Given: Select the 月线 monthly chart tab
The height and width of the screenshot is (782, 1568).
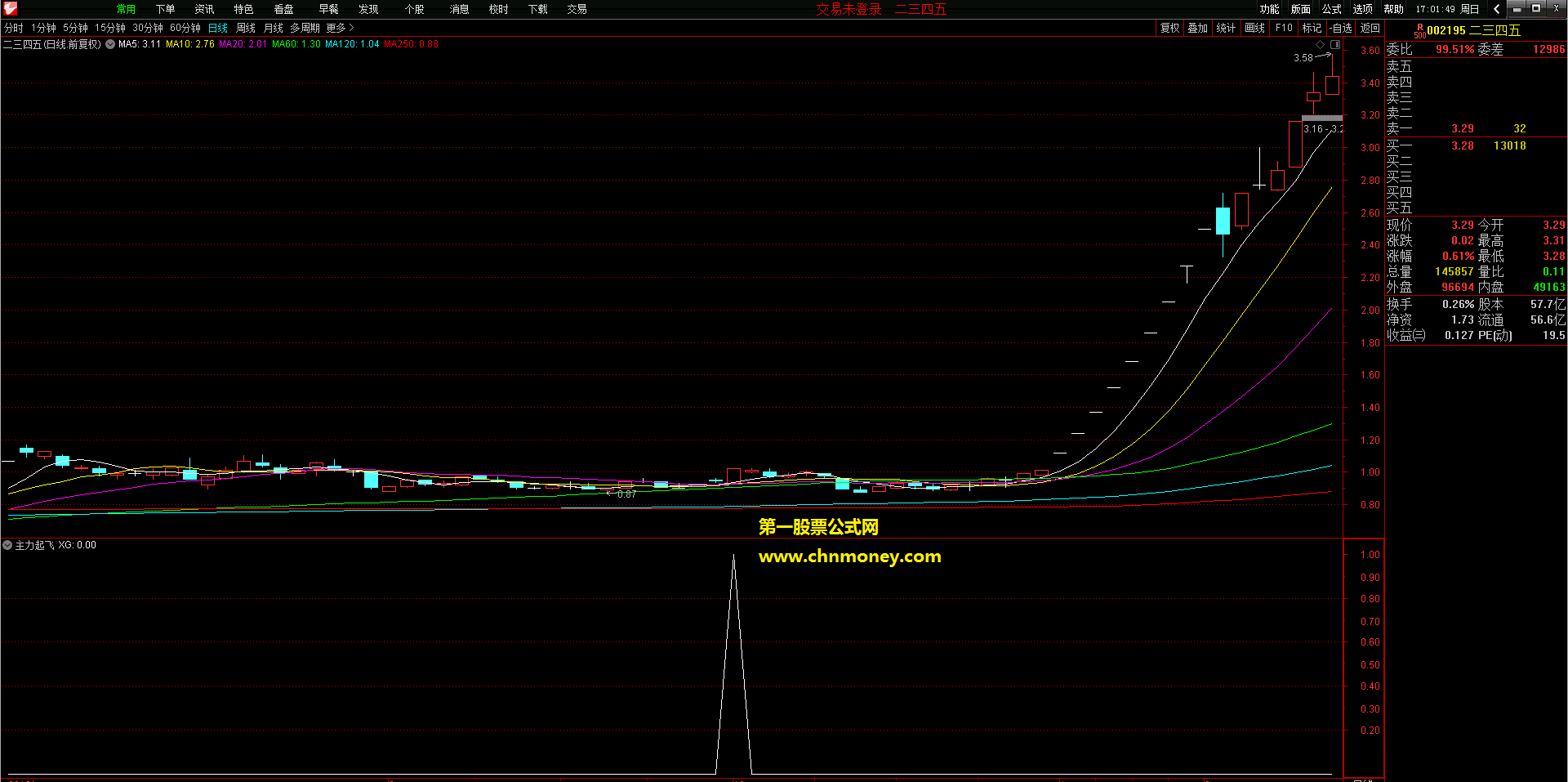Looking at the screenshot, I should click(x=274, y=28).
